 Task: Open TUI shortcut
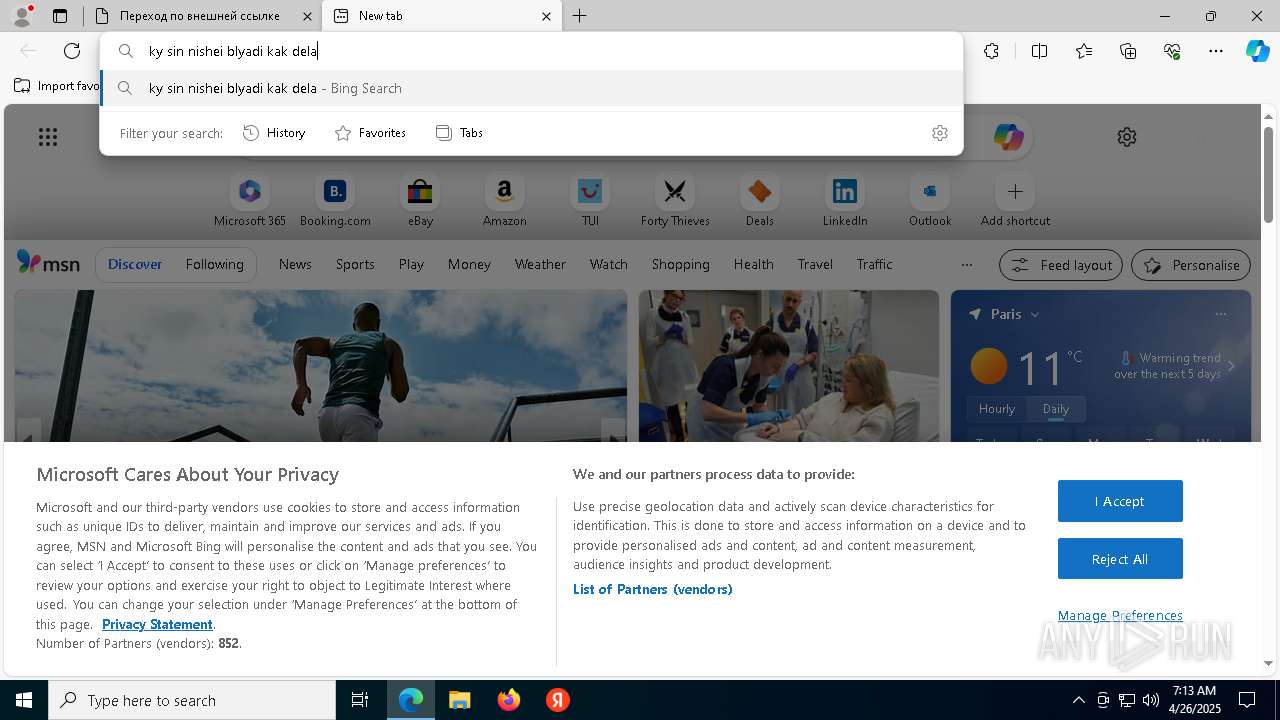(590, 200)
